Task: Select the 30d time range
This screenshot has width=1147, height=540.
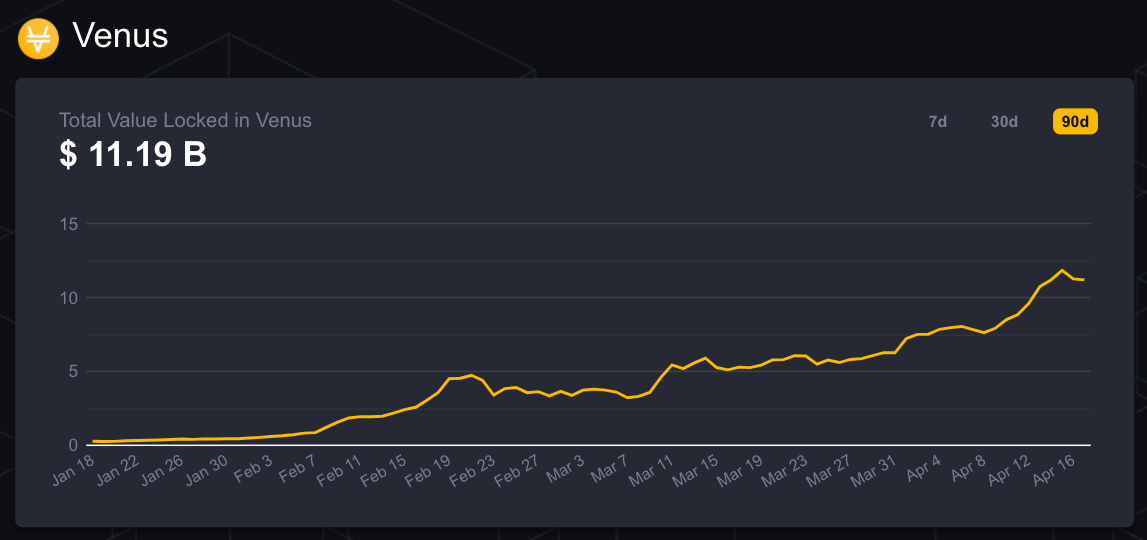Action: coord(1004,122)
